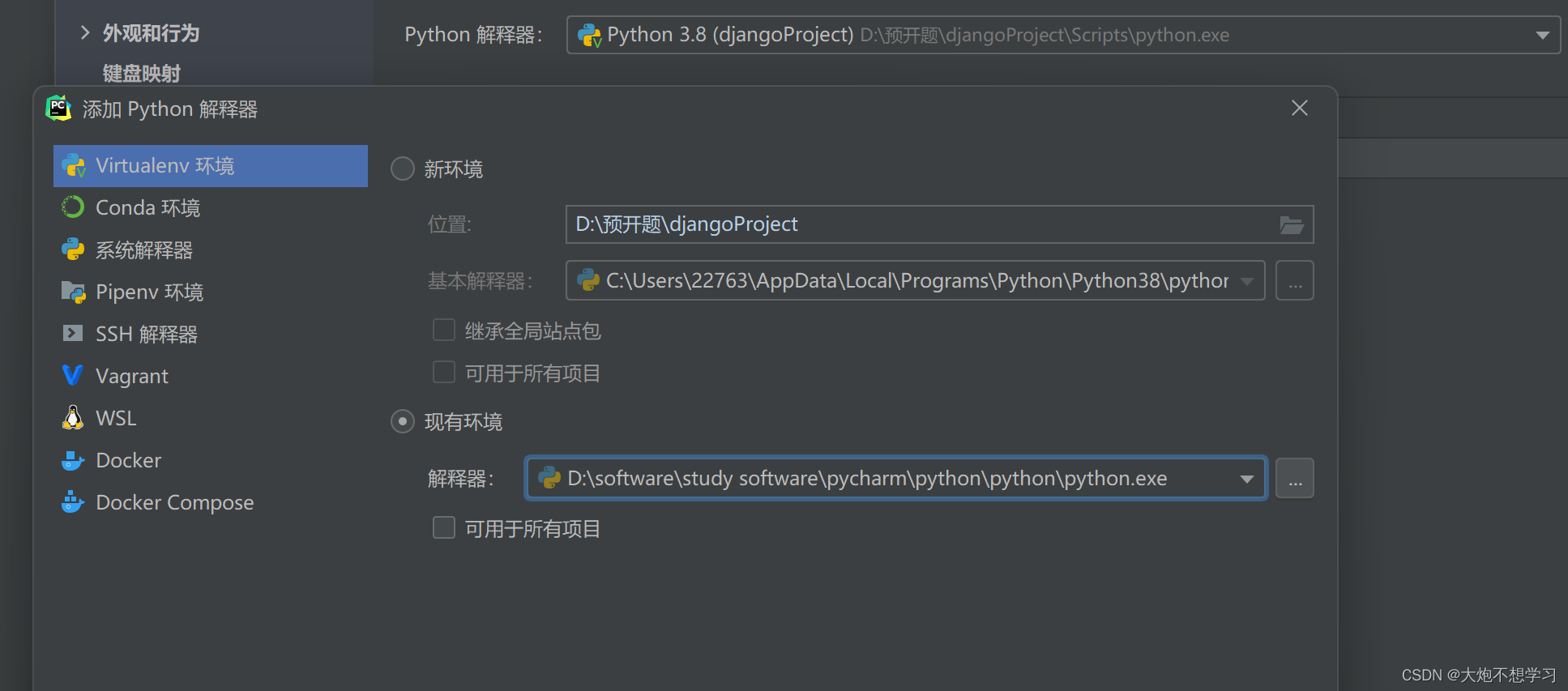
Task: Select the Docker Compose list item
Action: tap(211, 502)
